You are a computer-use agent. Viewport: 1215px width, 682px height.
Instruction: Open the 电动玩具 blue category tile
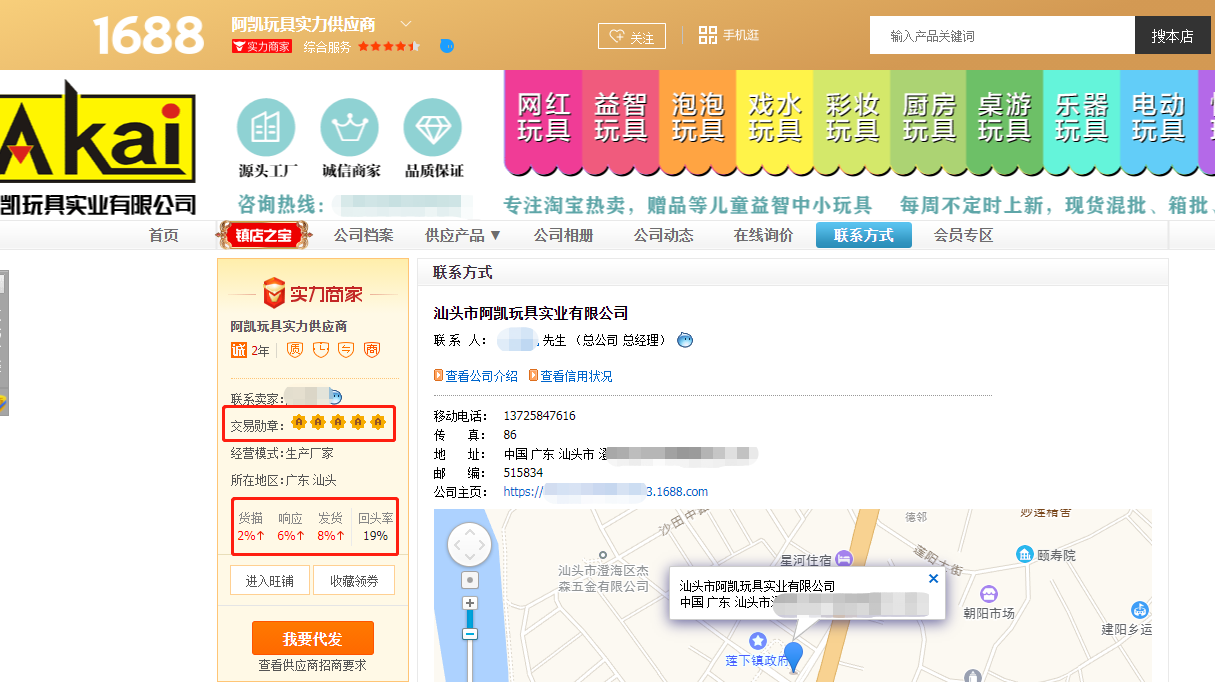pos(1158,120)
